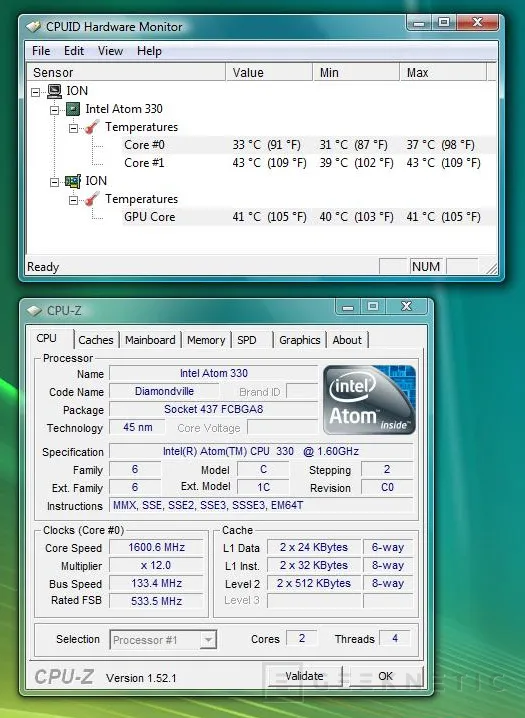
Task: Collapse the root ION tree node
Action: (35, 92)
